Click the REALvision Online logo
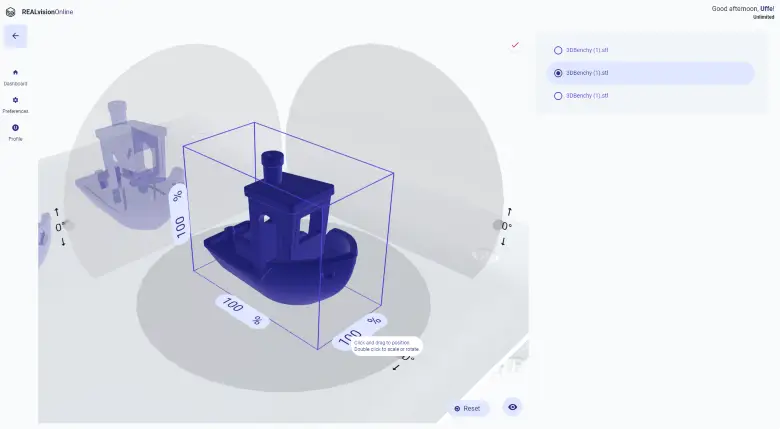 click(39, 12)
